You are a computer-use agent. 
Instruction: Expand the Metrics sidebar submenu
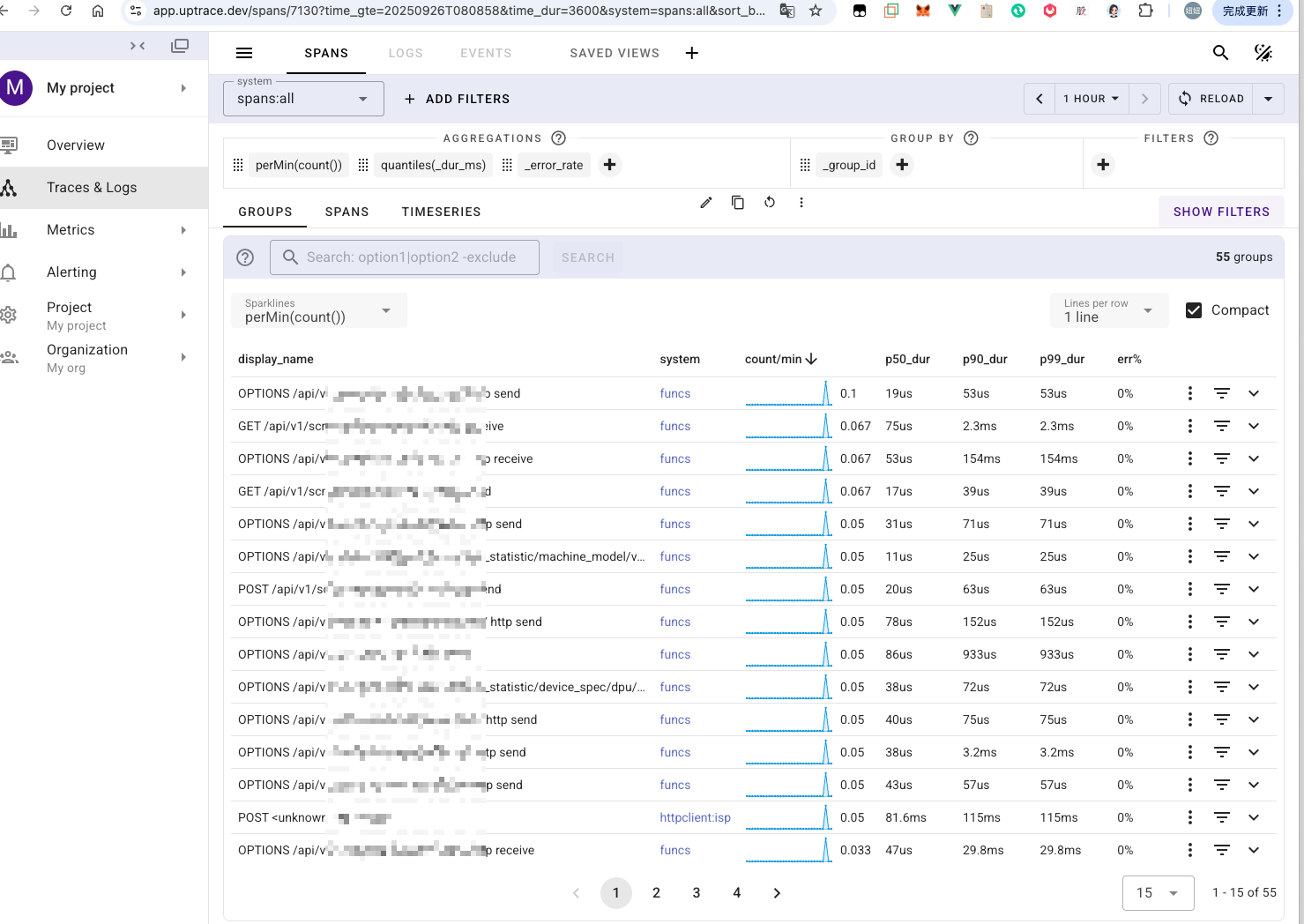click(x=183, y=230)
